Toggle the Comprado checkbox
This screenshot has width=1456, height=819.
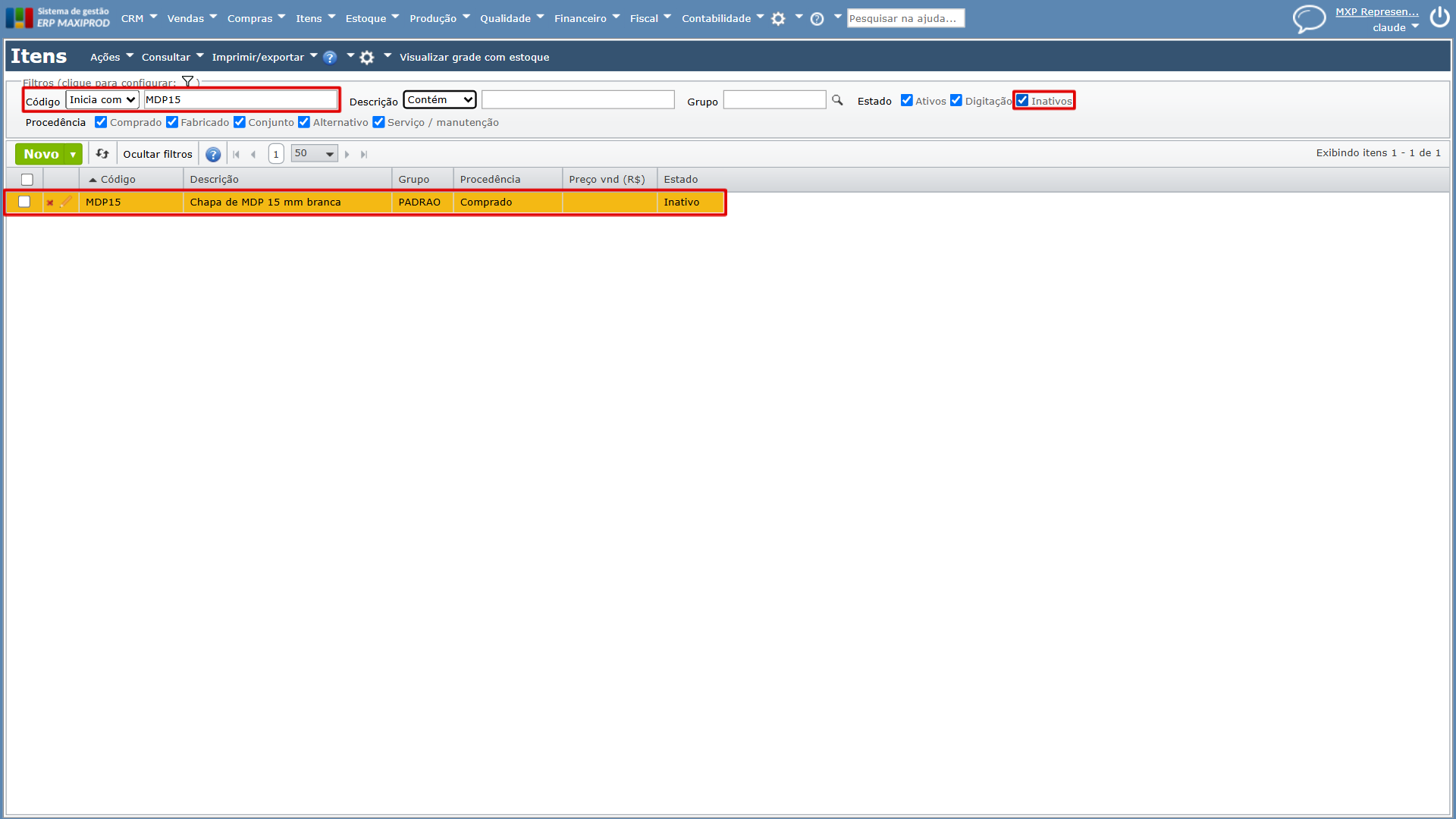click(x=101, y=122)
